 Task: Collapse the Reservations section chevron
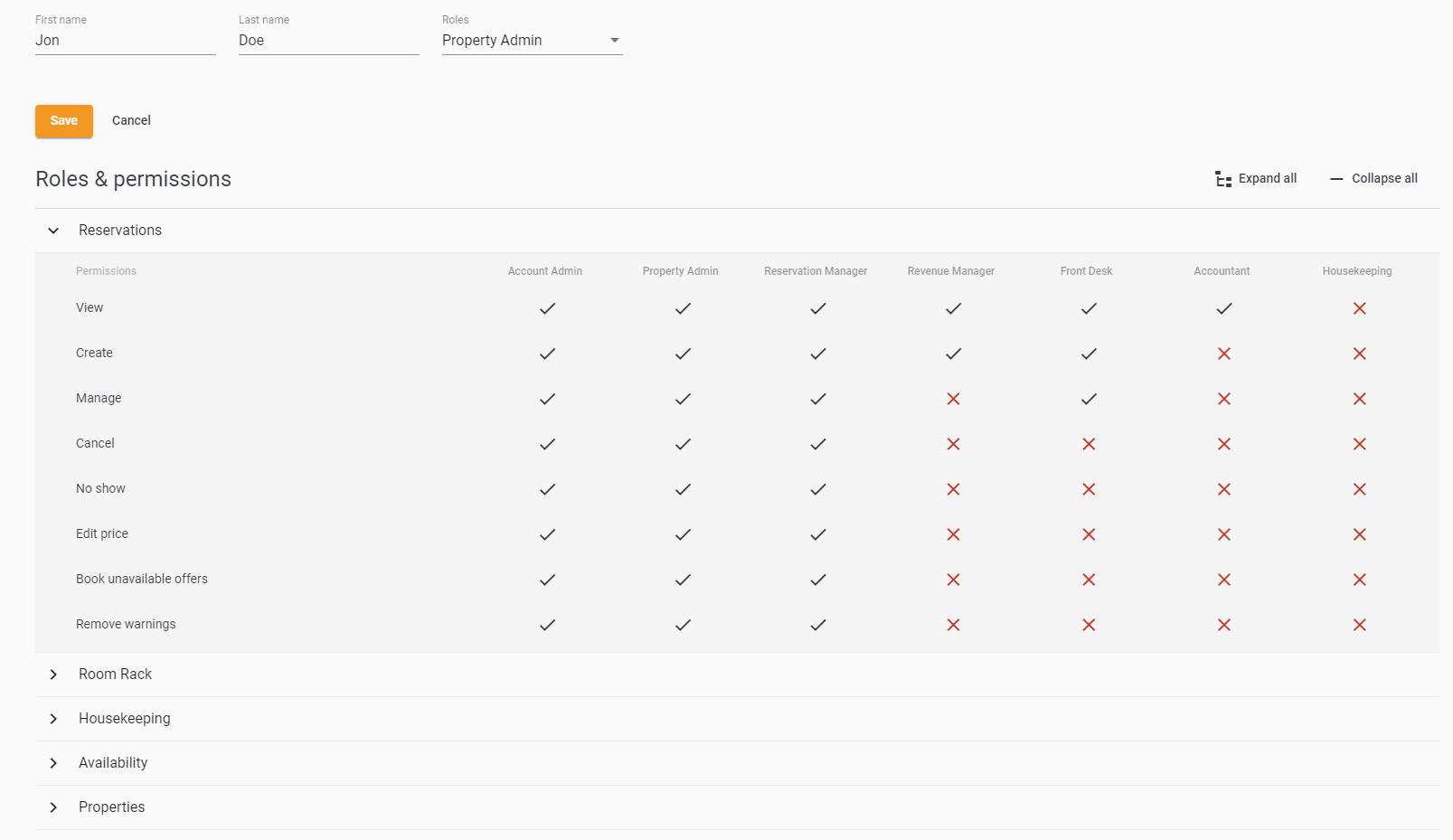(x=53, y=231)
